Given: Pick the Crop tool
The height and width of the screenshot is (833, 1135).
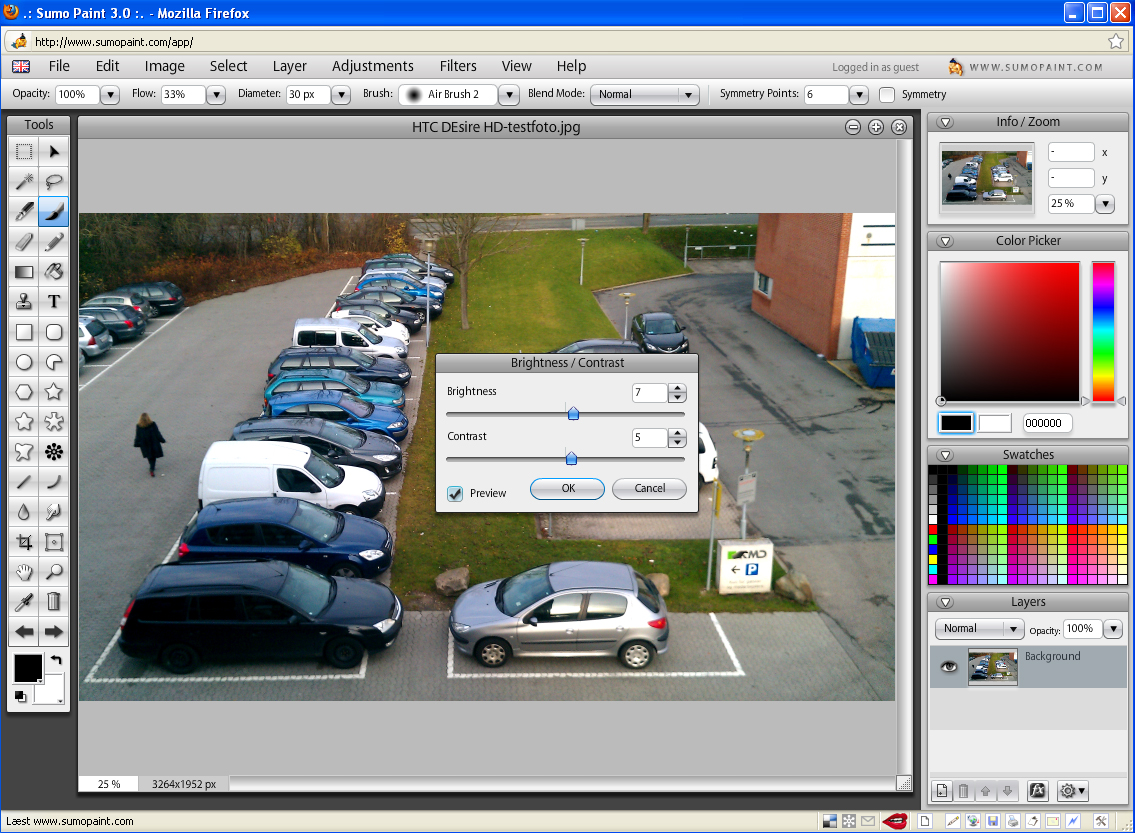Looking at the screenshot, I should [24, 542].
